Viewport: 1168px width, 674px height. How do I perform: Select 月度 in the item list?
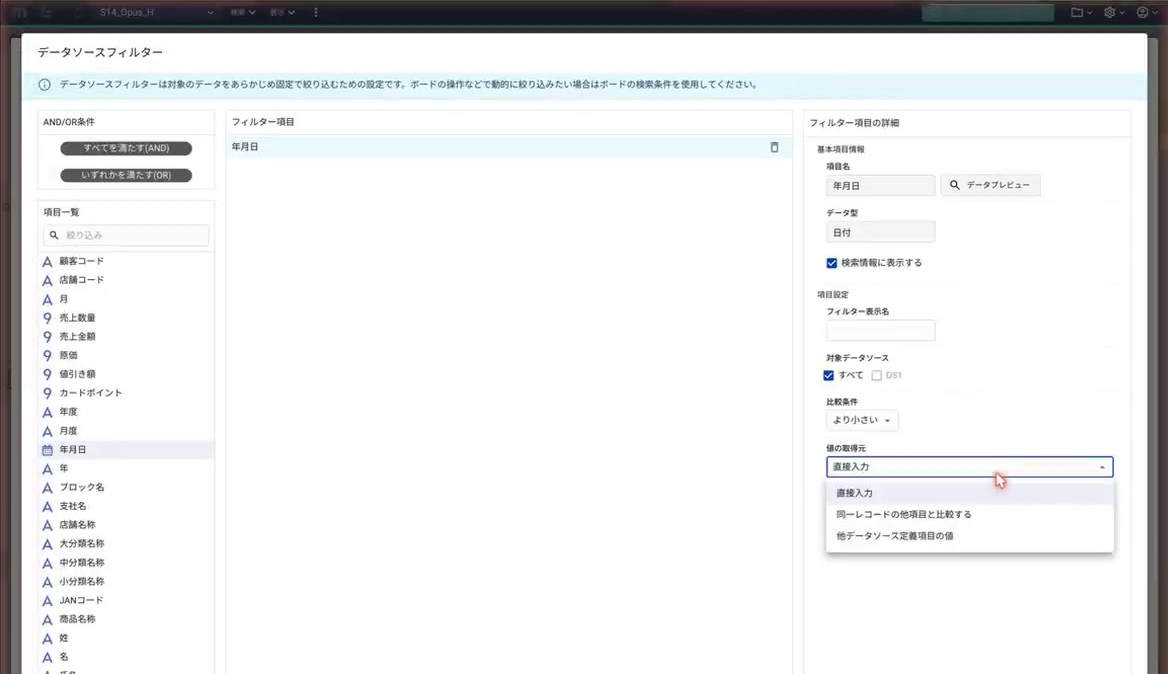pyautogui.click(x=126, y=431)
